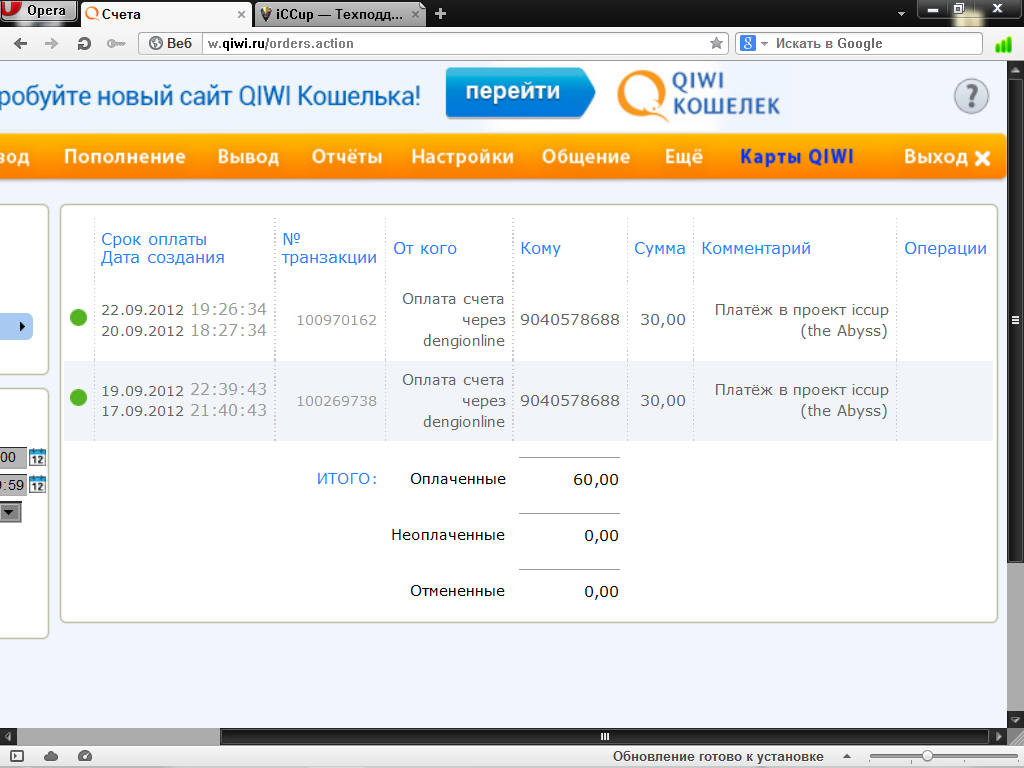
Task: Click the date 19.09.2012 22:39:43
Action: [x=184, y=390]
